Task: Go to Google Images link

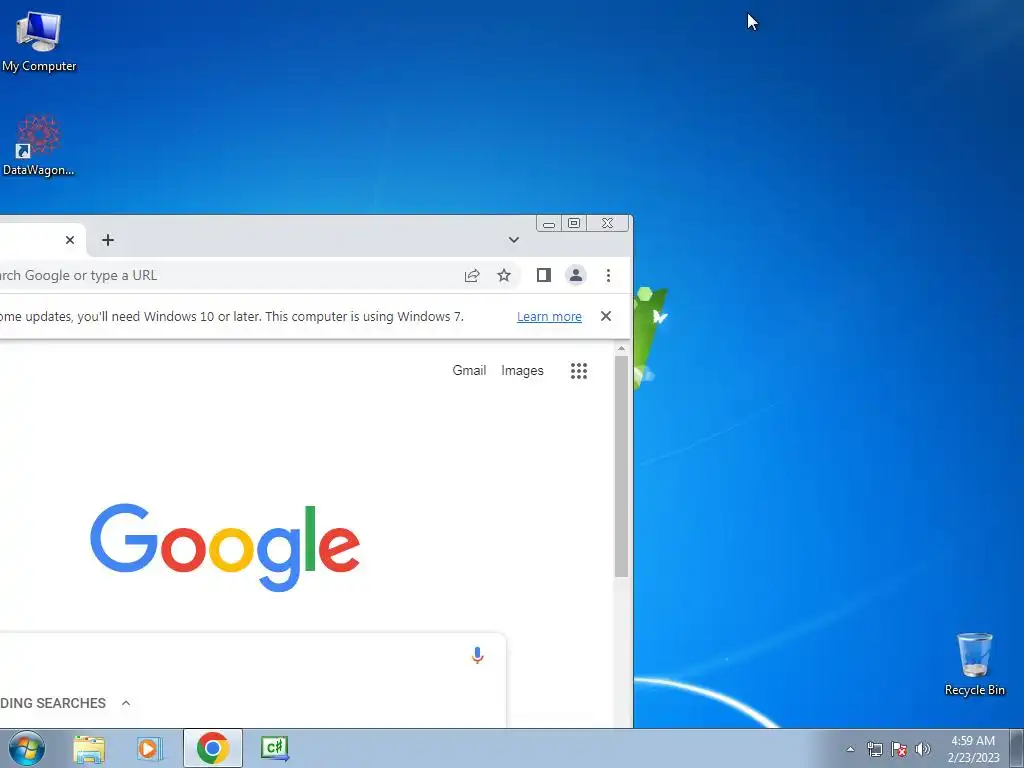Action: (522, 370)
